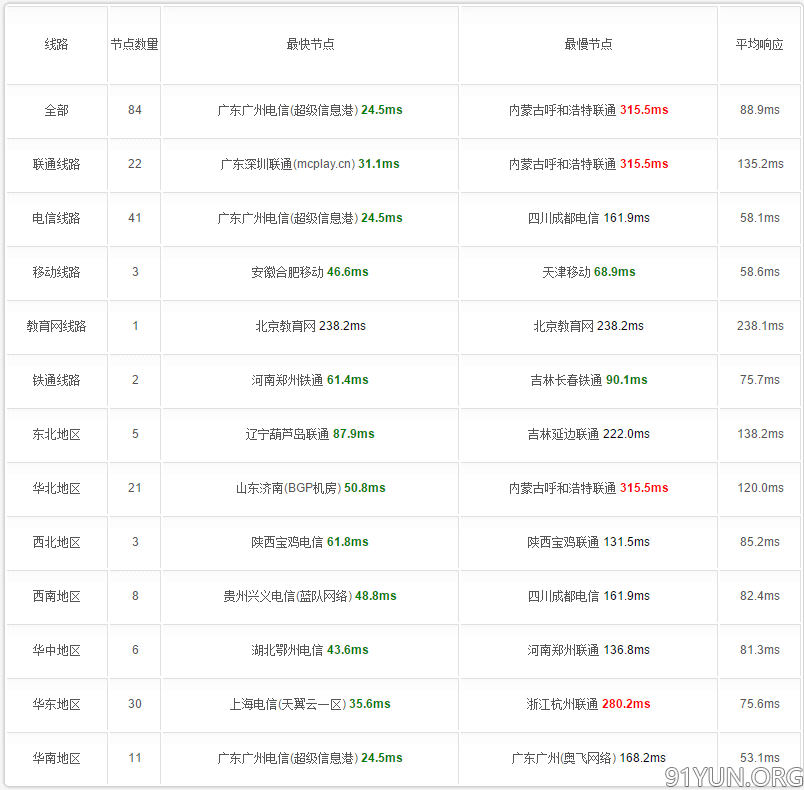Screen dimensions: 804x790
Task: Click node count 2 in 铁通线路 row
Action: 135,380
